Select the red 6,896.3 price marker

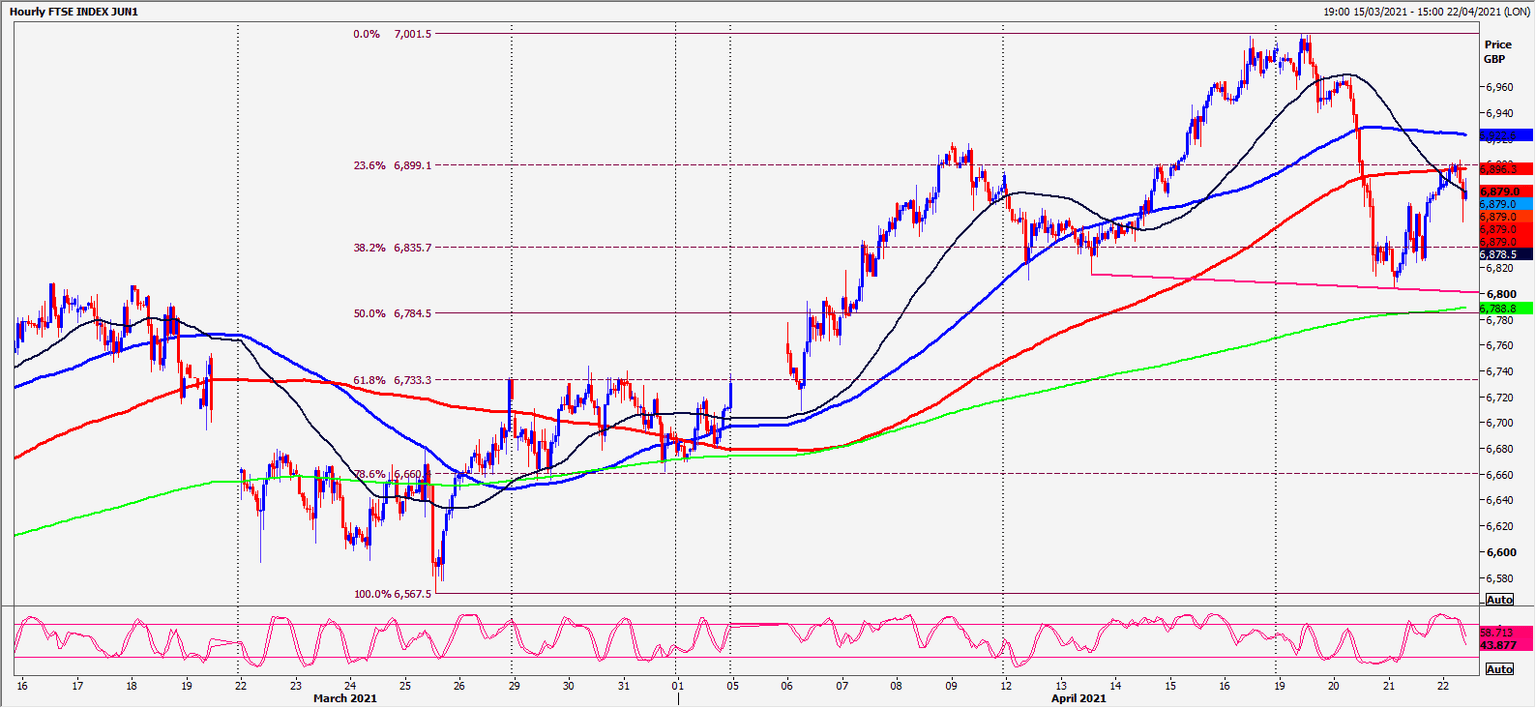(x=1498, y=169)
